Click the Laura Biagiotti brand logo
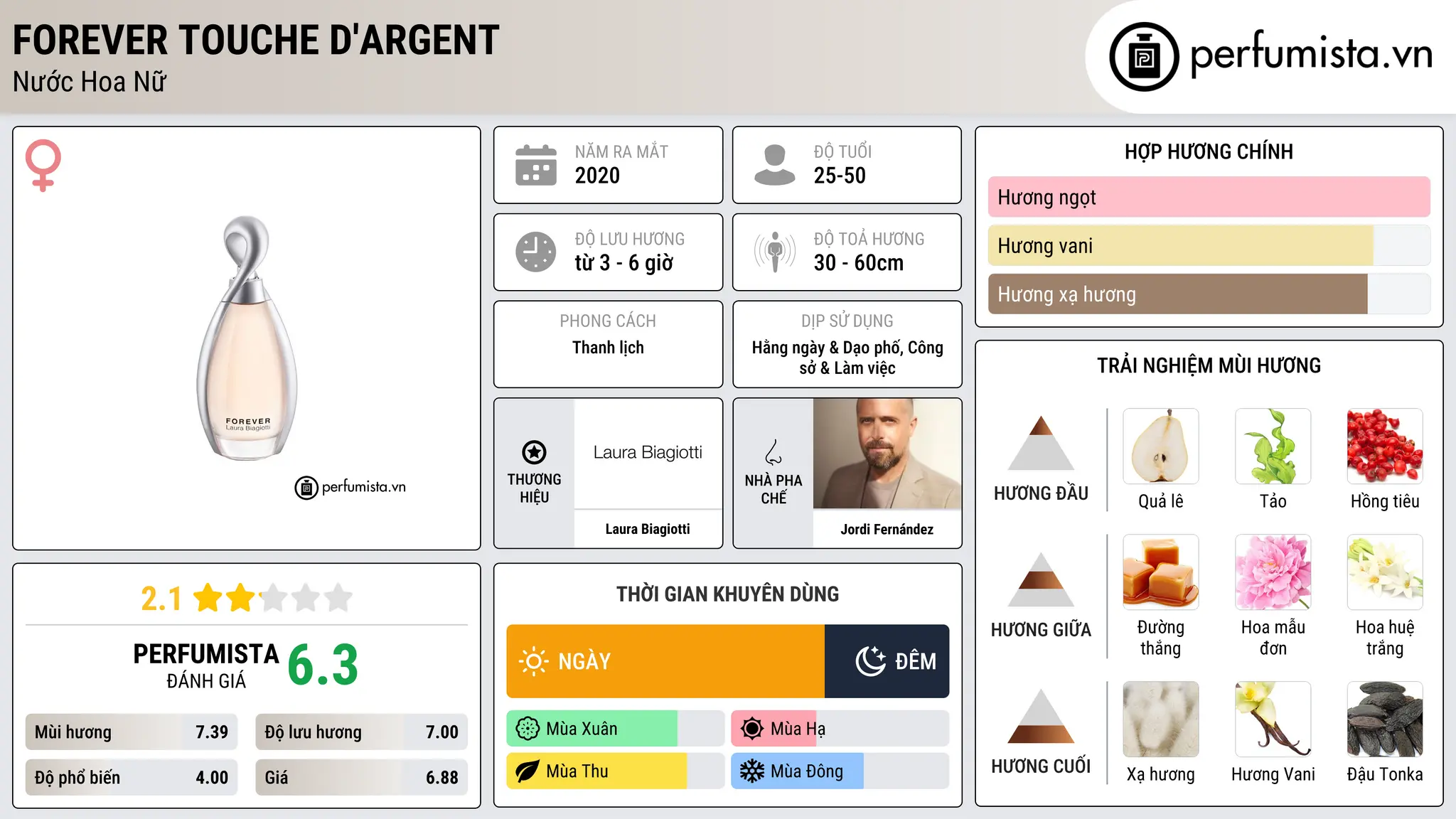Screen dimensions: 1456x819 [648, 453]
